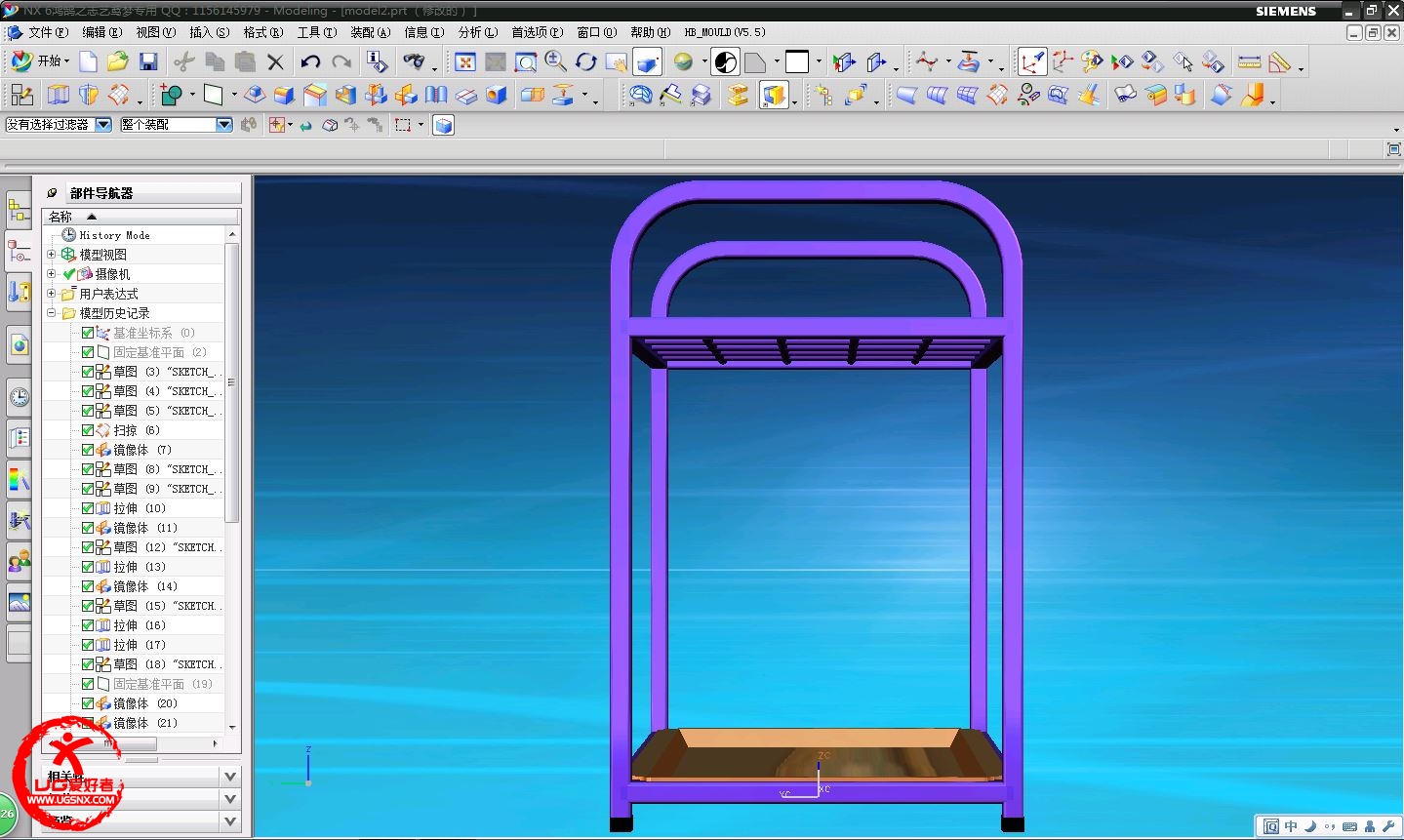Toggle the 拉伸 (13) checkbox
Image resolution: width=1404 pixels, height=840 pixels.
(x=88, y=567)
